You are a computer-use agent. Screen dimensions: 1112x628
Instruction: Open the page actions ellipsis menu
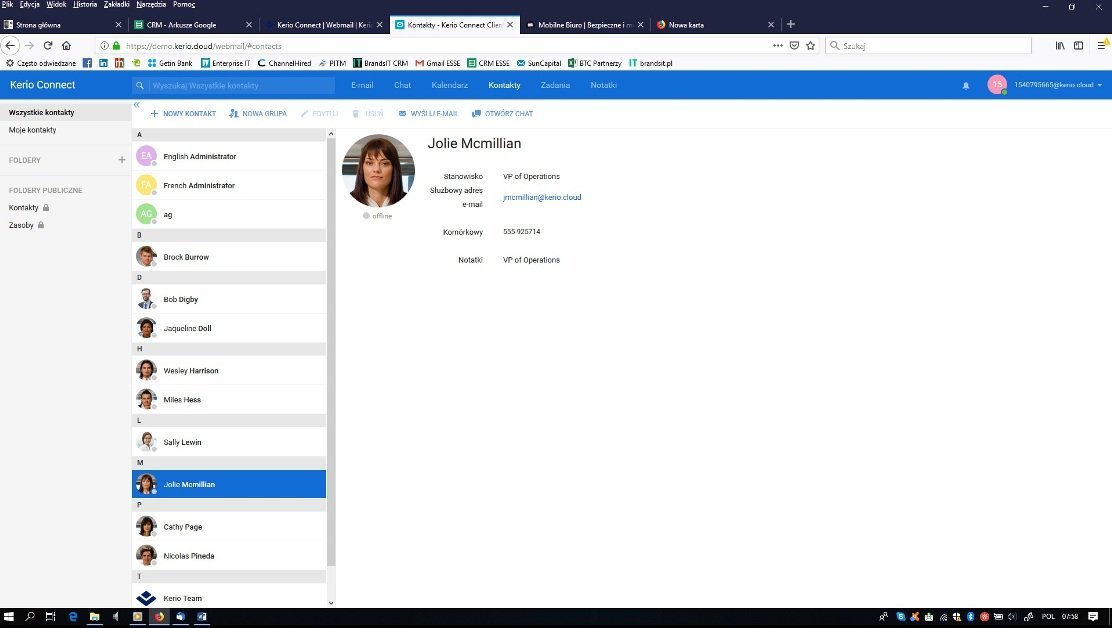click(x=777, y=45)
